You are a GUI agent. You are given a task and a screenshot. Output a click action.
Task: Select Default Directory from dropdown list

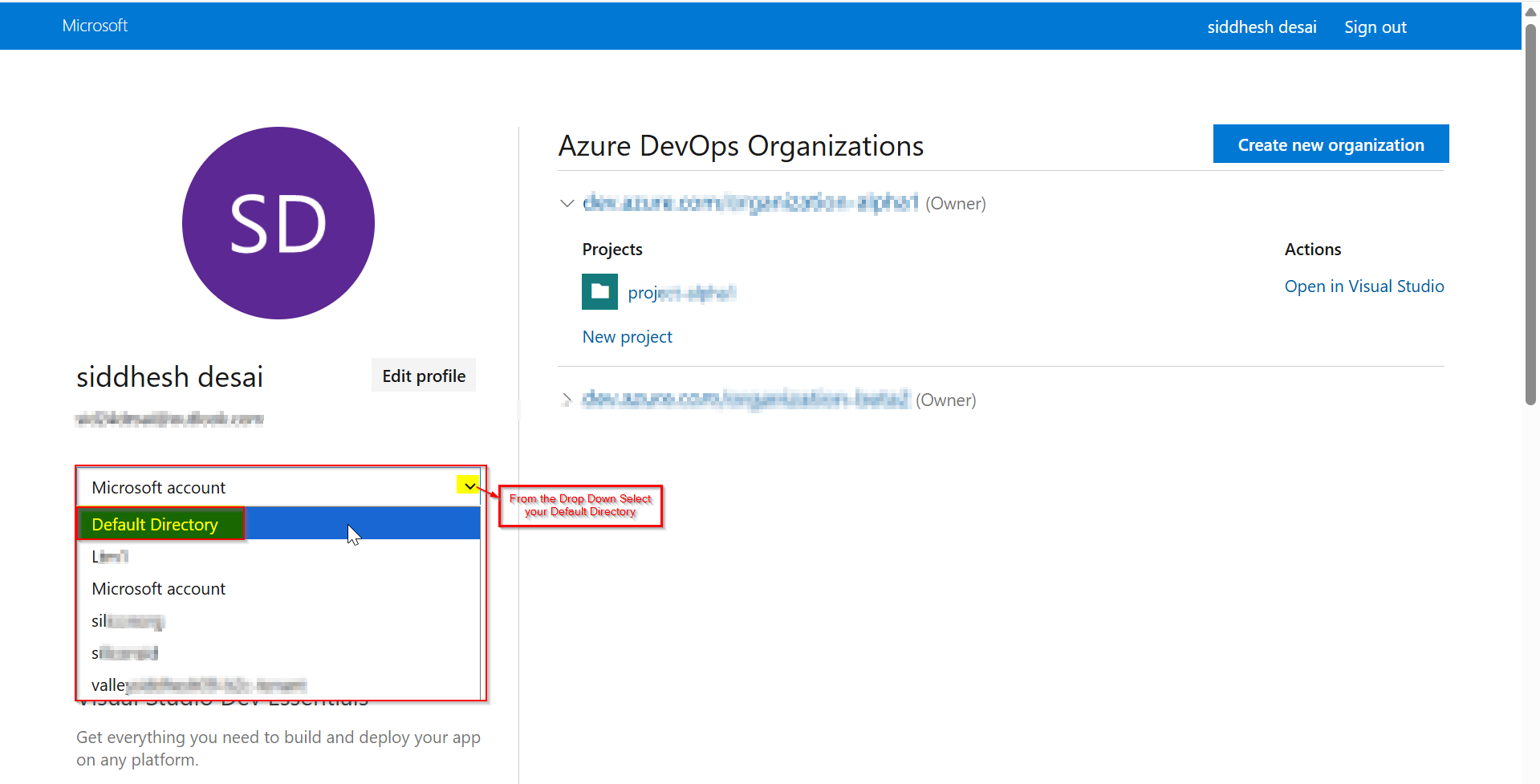278,524
